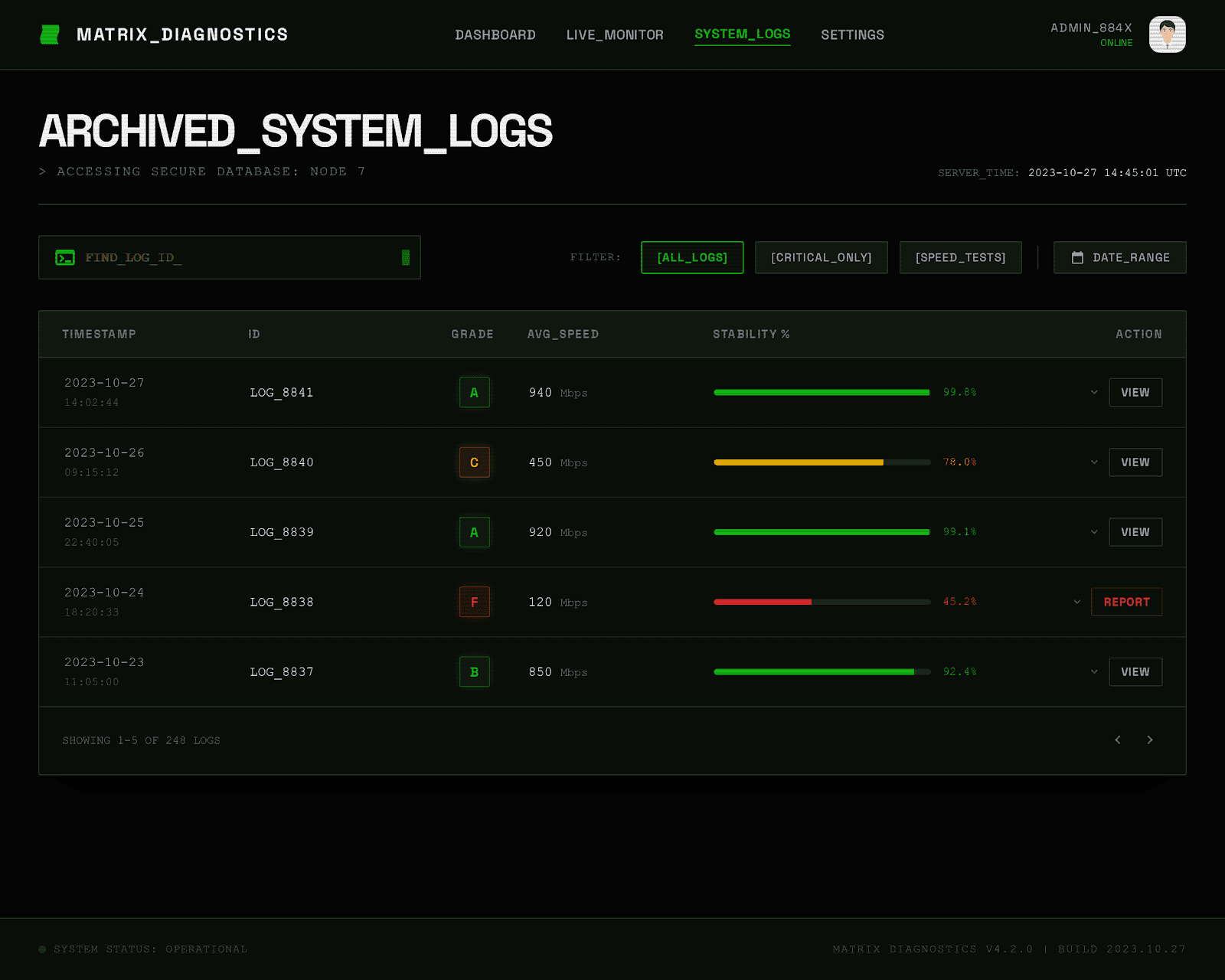Click the 940 Mbps speed value
Viewport: 1225px width, 980px height.
tap(558, 393)
